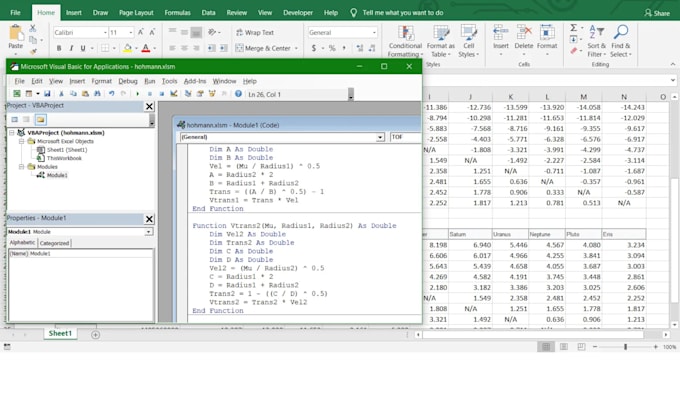
Task: Click the percent style icon
Action: pos(332,48)
